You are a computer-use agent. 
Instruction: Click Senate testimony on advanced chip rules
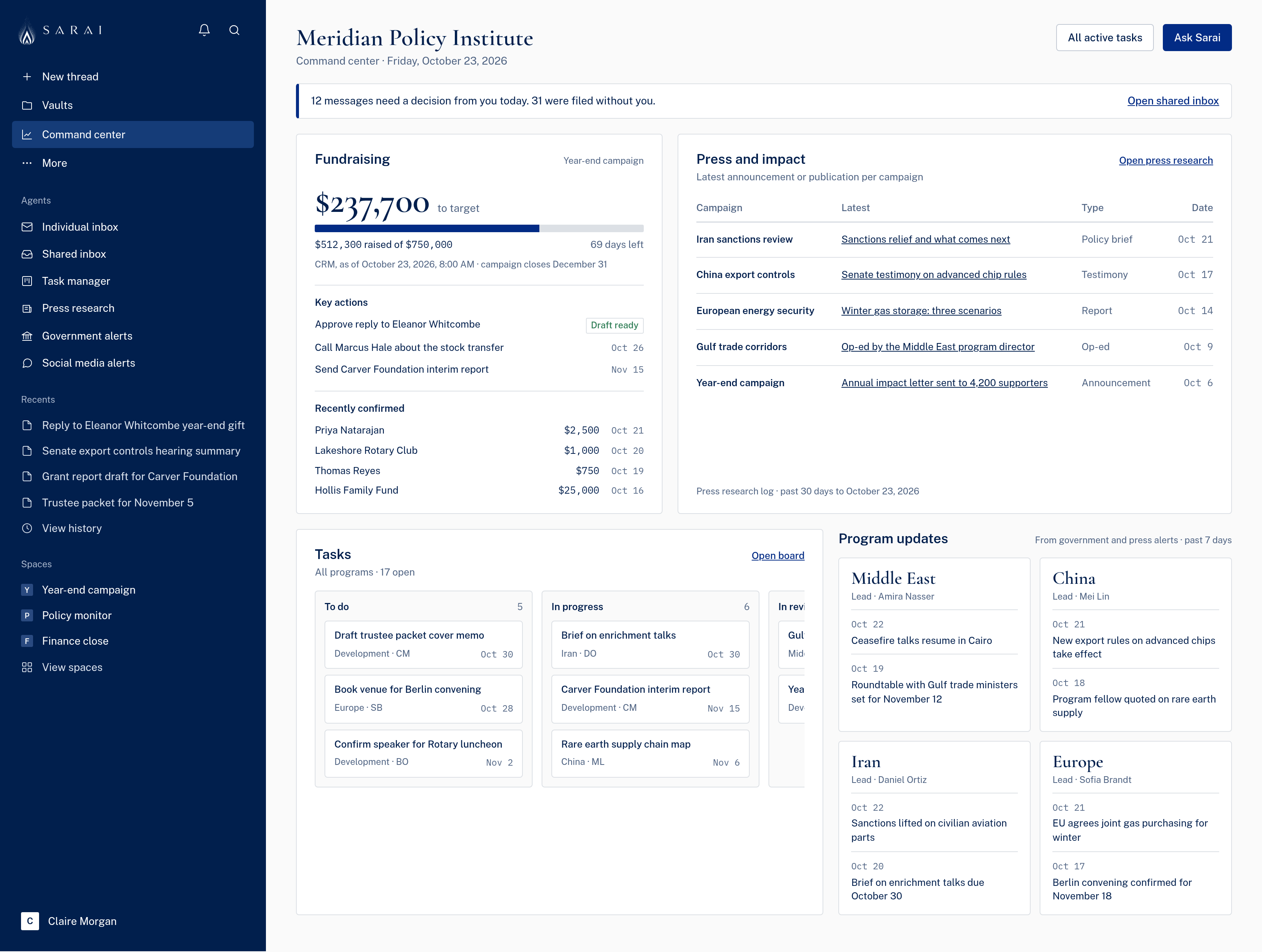933,275
